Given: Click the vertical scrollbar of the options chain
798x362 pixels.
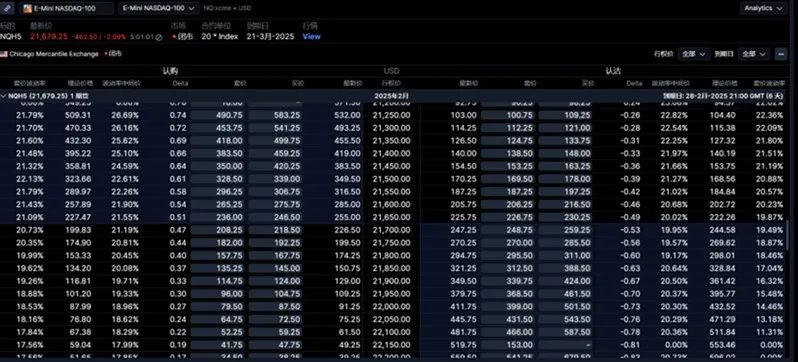Looking at the screenshot, I should pyautogui.click(x=789, y=239).
